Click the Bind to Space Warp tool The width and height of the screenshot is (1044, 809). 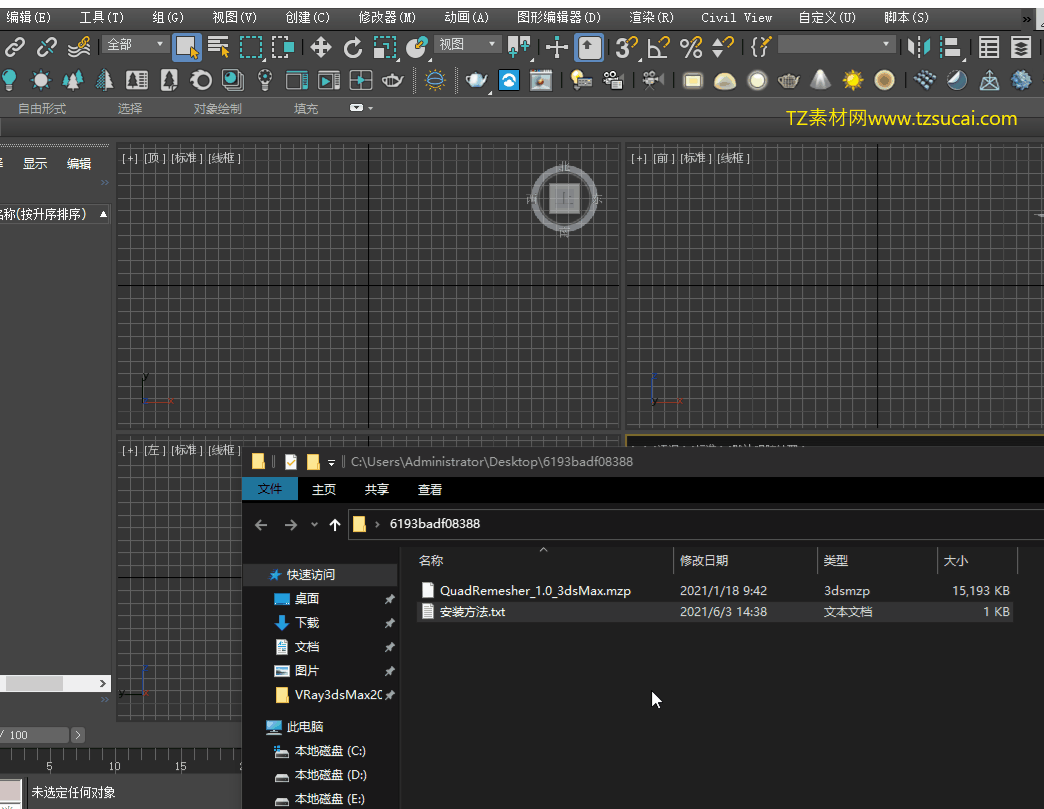(x=79, y=47)
